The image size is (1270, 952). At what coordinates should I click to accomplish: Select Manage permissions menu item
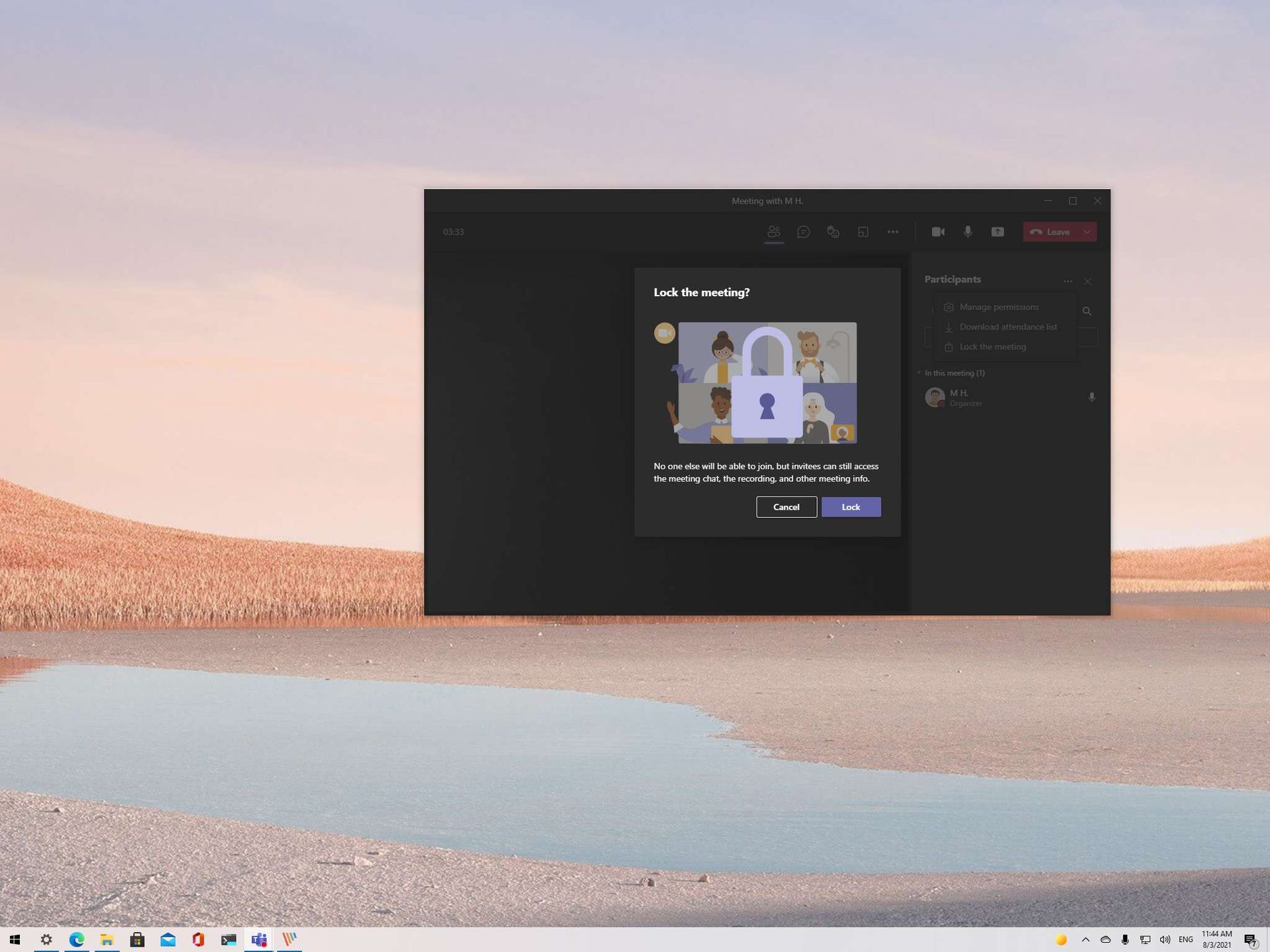[x=999, y=307]
